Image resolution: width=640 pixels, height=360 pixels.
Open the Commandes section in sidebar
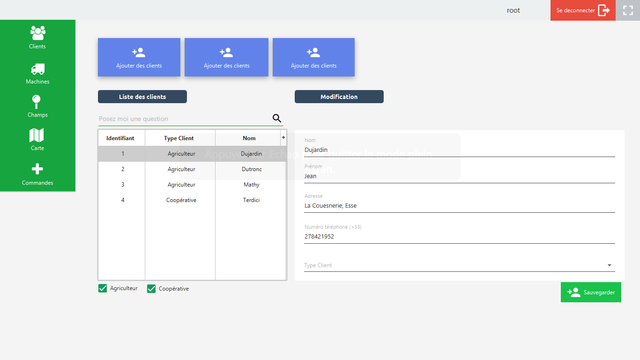[37, 174]
